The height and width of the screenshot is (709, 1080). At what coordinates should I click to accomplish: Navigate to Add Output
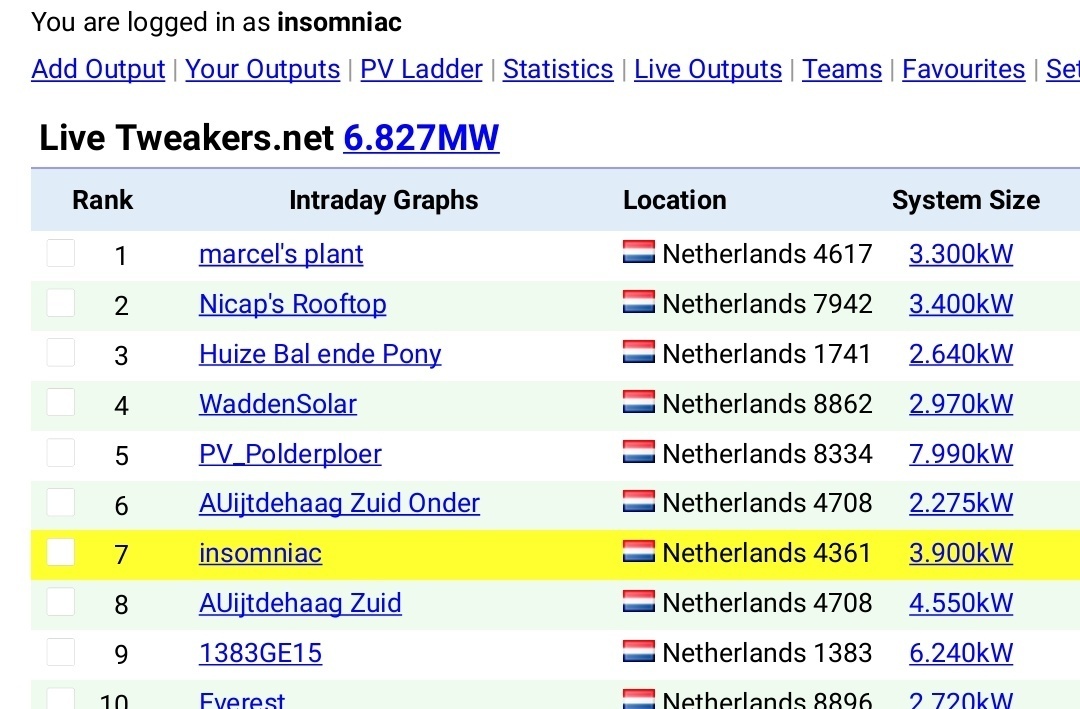tap(98, 69)
